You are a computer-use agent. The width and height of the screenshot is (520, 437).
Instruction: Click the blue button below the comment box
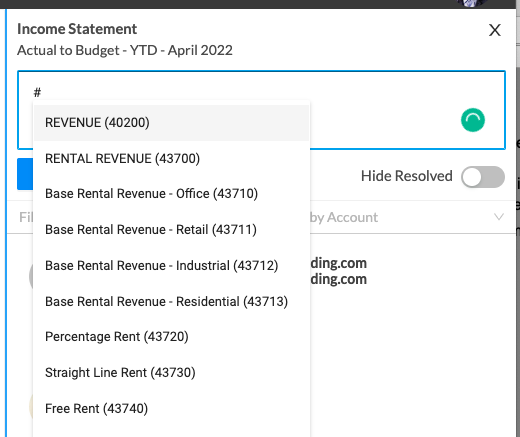click(25, 174)
